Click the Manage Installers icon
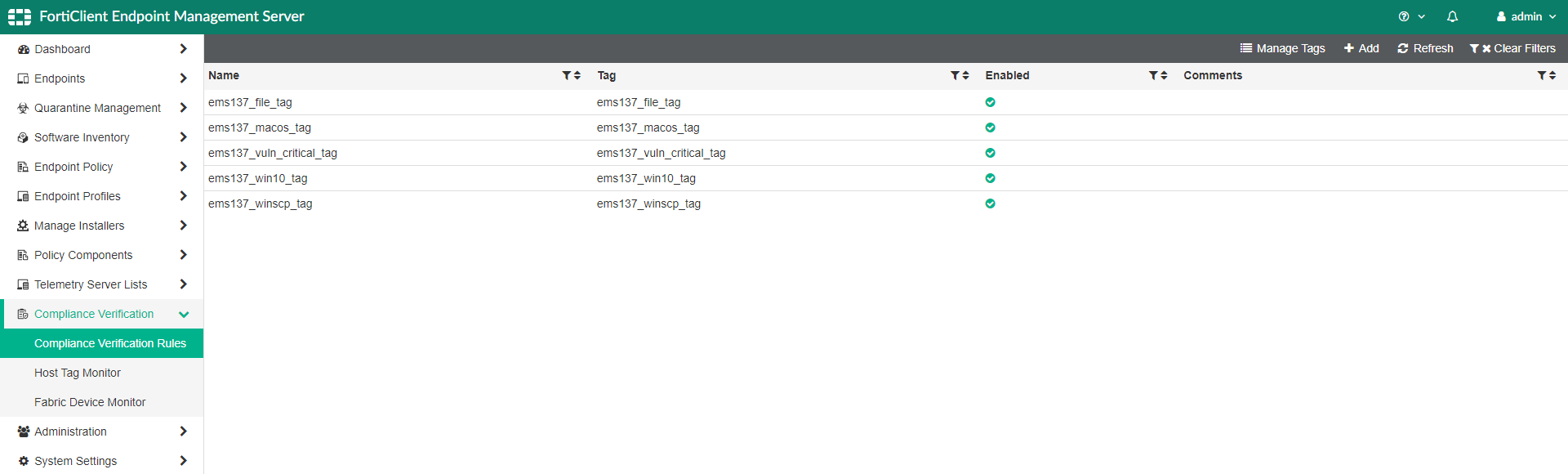Viewport: 1568px width, 474px height. [23, 226]
